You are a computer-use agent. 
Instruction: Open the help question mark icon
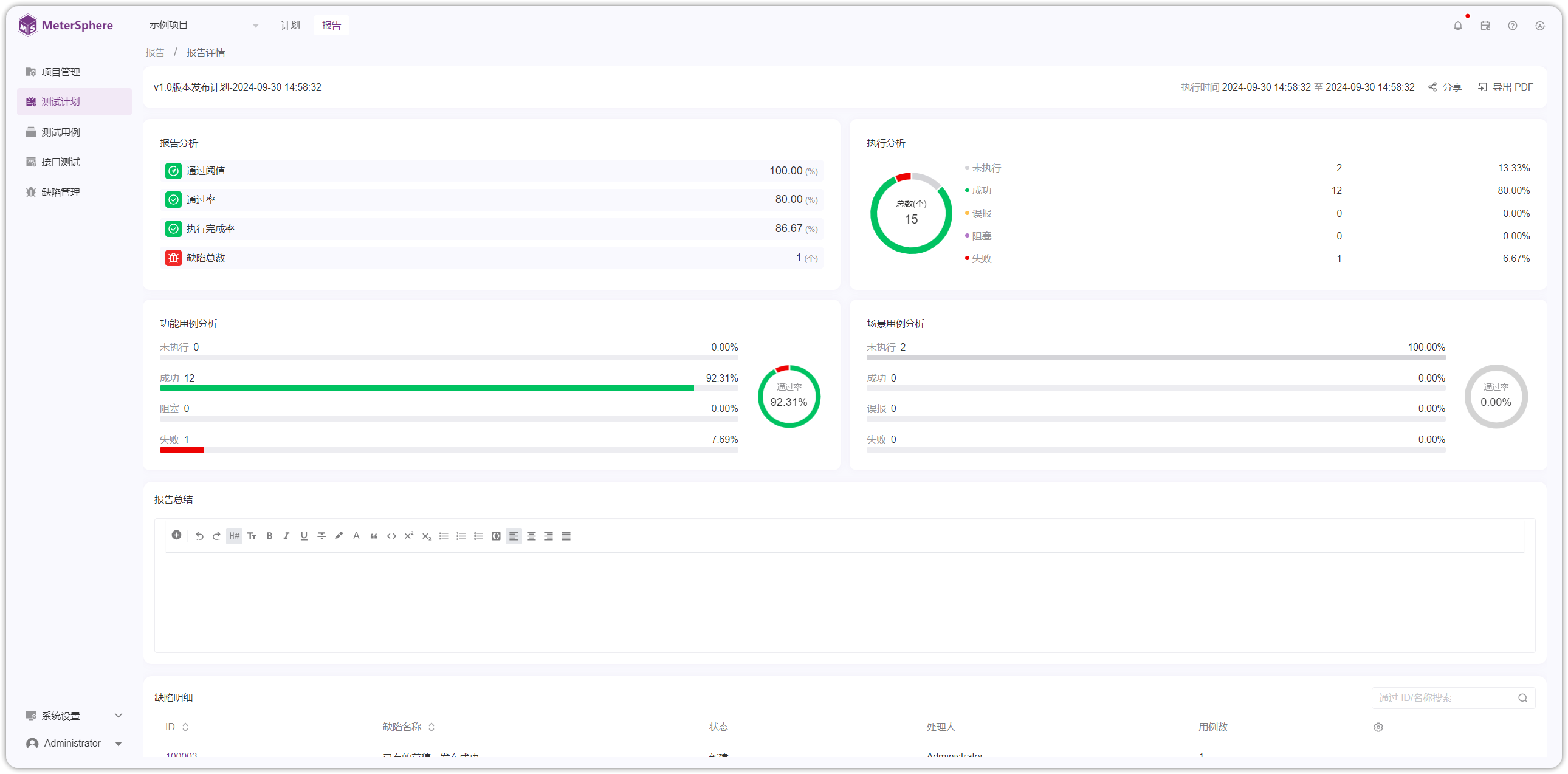(1513, 26)
